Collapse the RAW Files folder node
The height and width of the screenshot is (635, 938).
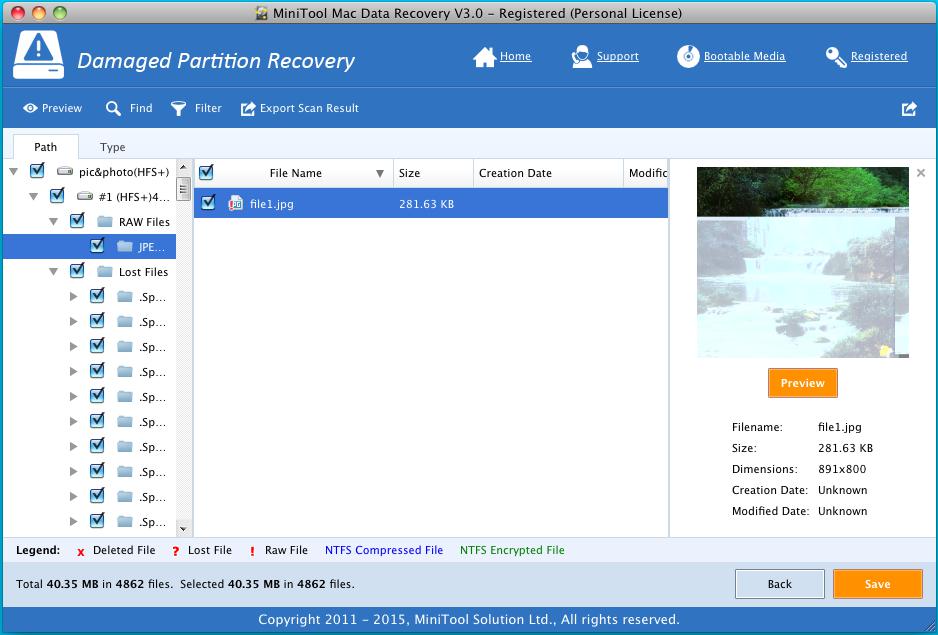[53, 221]
